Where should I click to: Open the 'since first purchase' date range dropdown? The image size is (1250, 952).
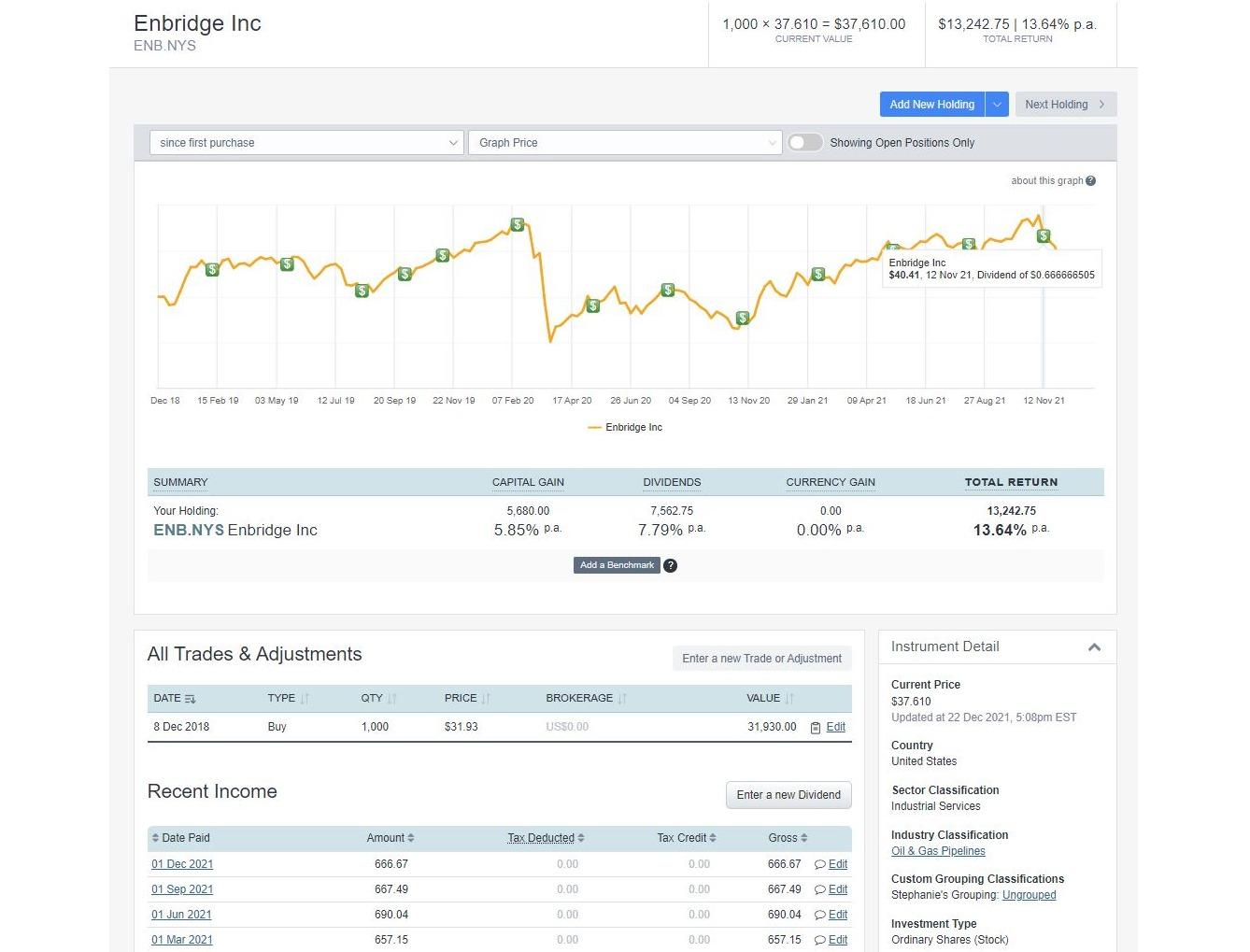pos(307,143)
